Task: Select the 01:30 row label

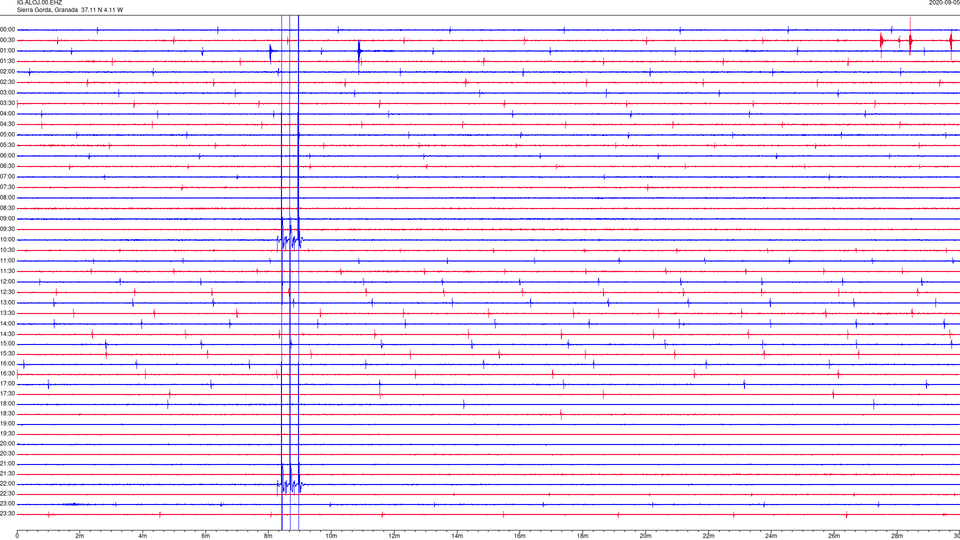Action: [7, 61]
